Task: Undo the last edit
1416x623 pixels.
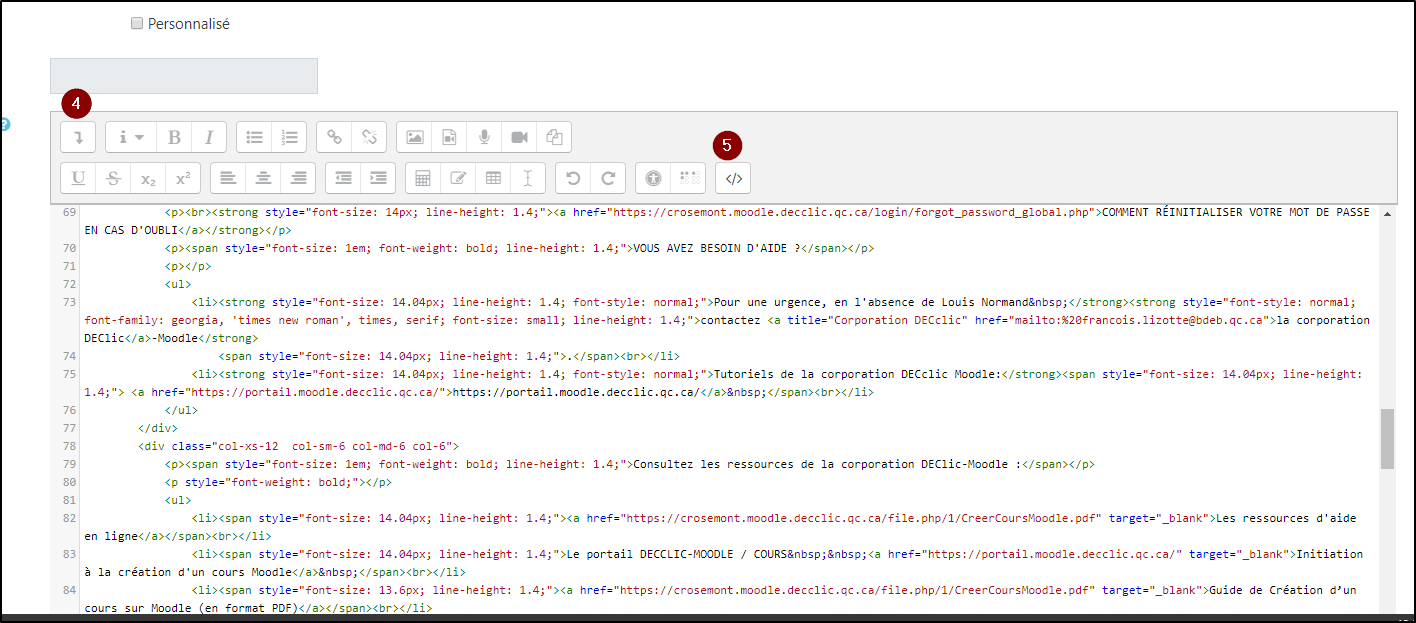Action: 573,178
